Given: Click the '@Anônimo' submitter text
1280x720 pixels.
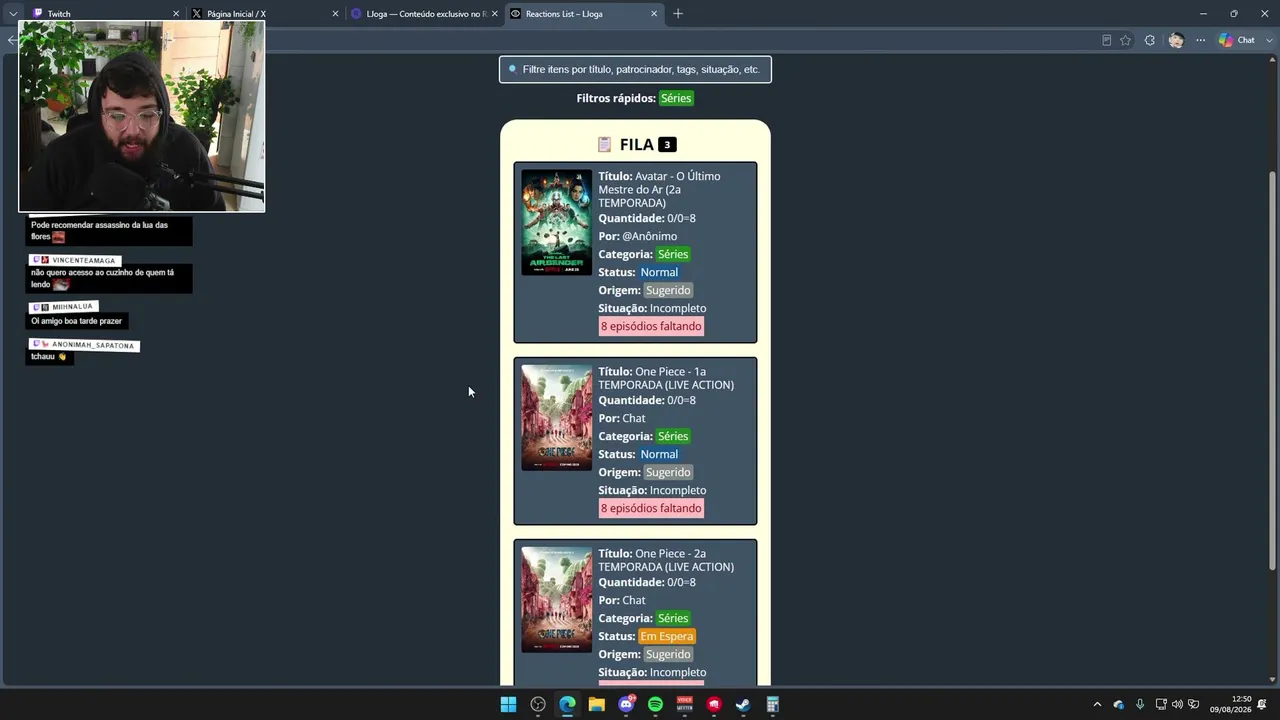Looking at the screenshot, I should pos(650,236).
